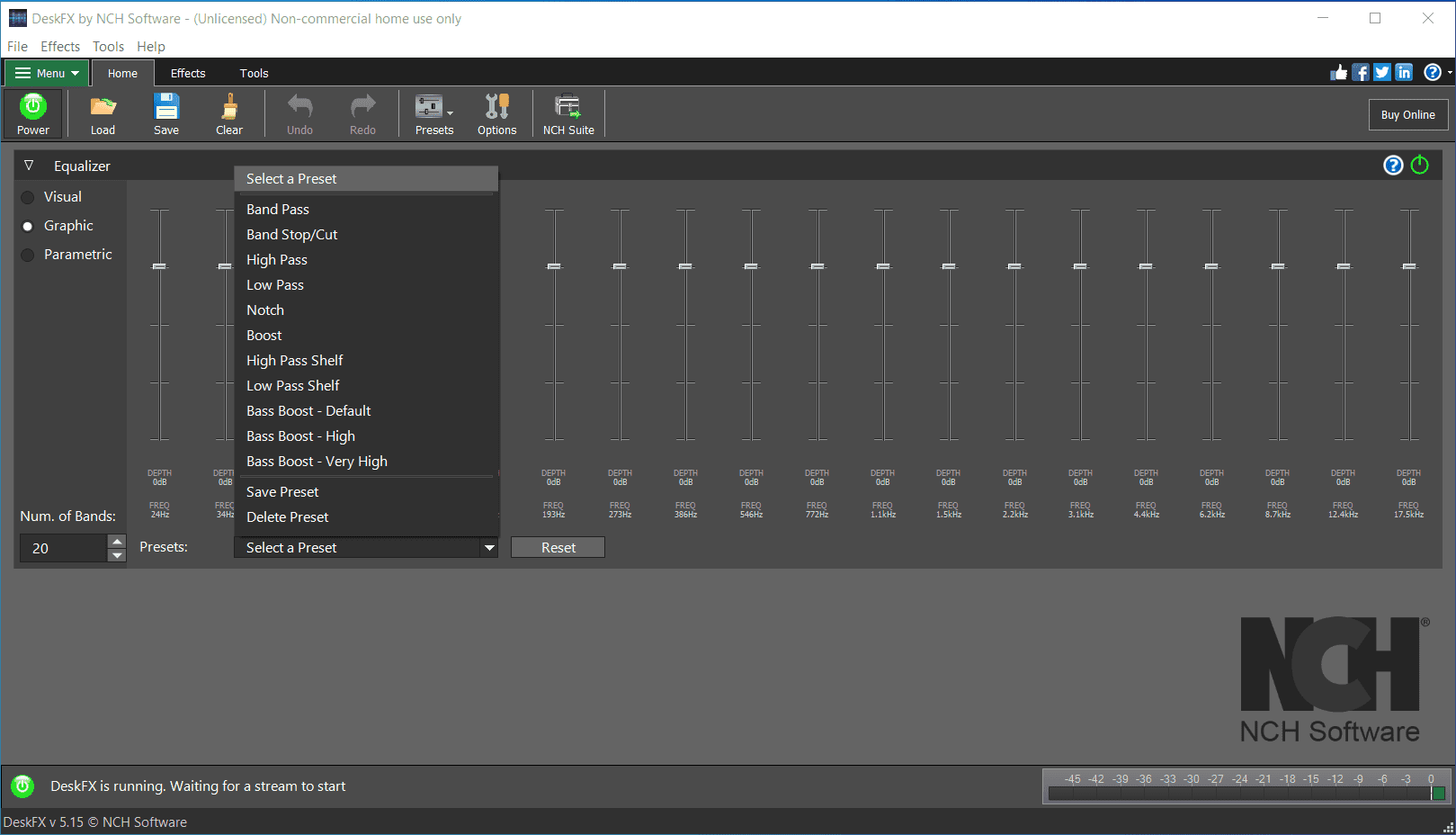The image size is (1456, 835).
Task: Choose the Bass Boost - High preset
Action: pyautogui.click(x=366, y=436)
